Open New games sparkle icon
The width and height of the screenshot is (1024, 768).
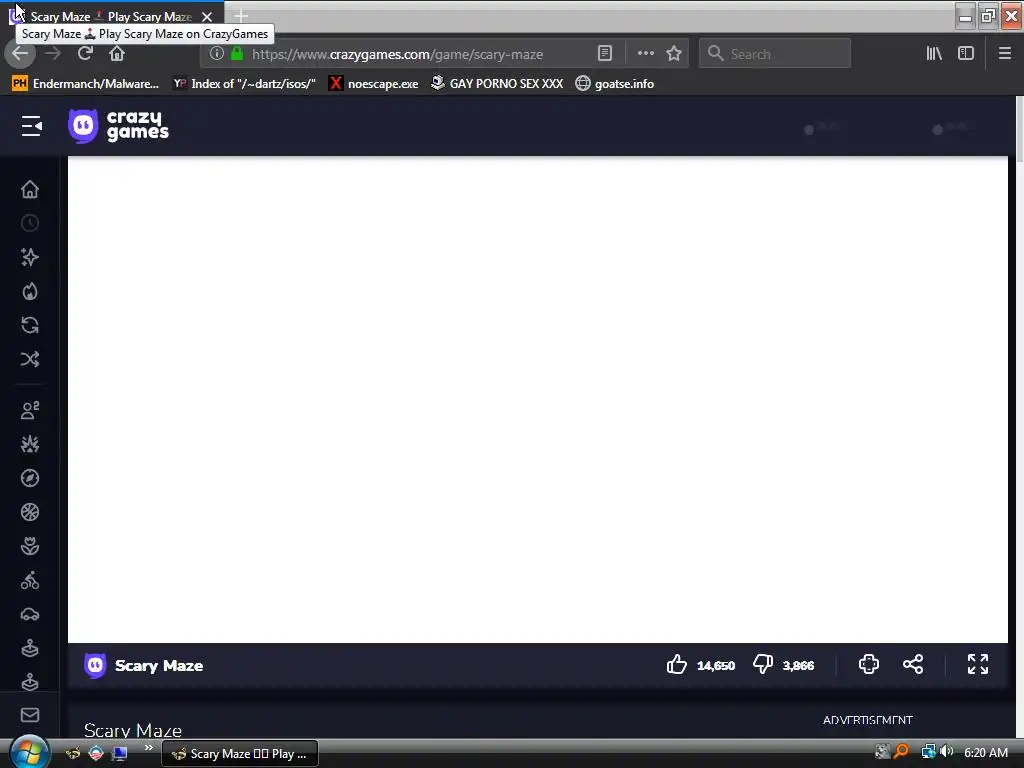coord(30,257)
